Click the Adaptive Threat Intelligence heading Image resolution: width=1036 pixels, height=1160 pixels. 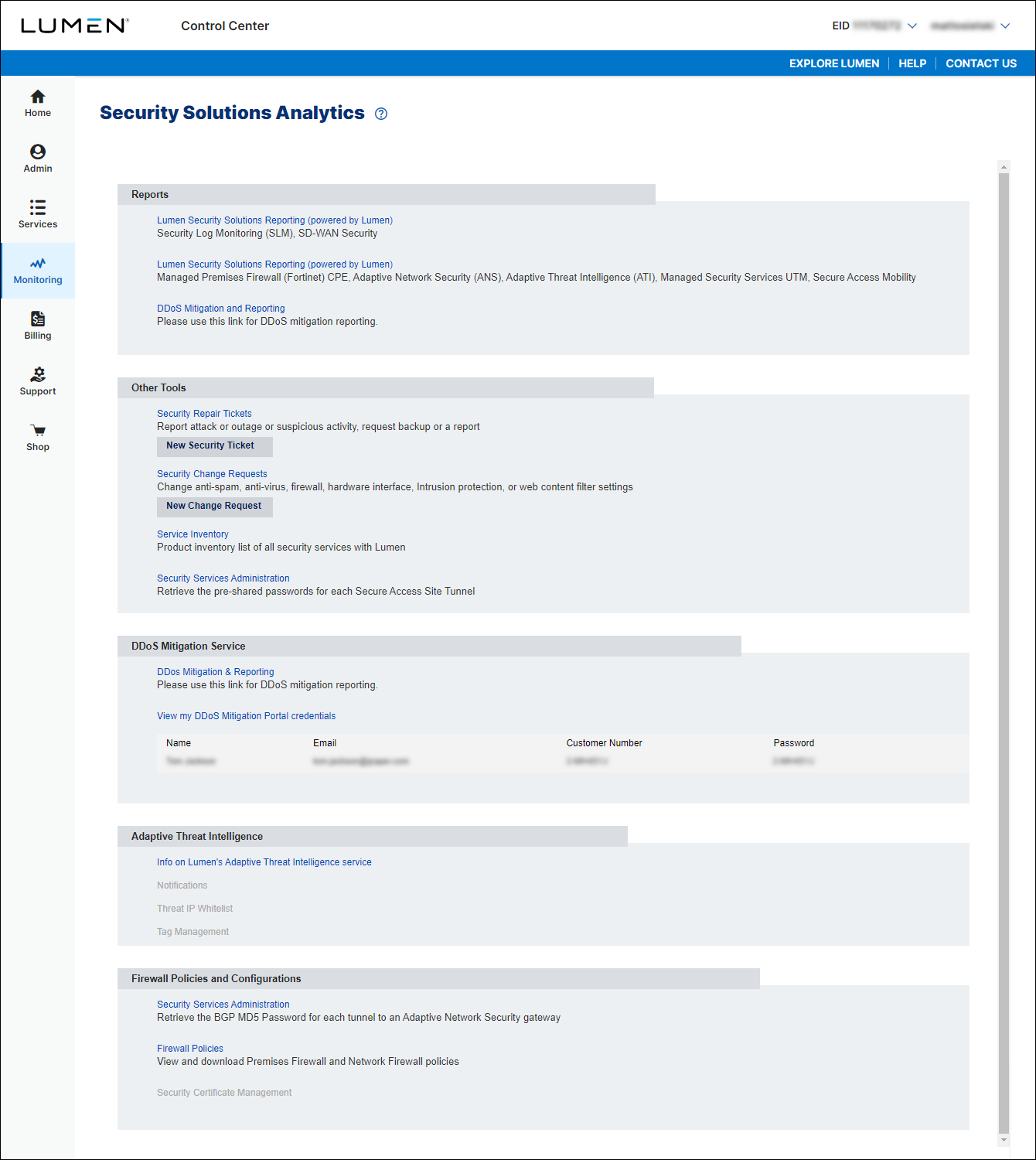point(197,837)
